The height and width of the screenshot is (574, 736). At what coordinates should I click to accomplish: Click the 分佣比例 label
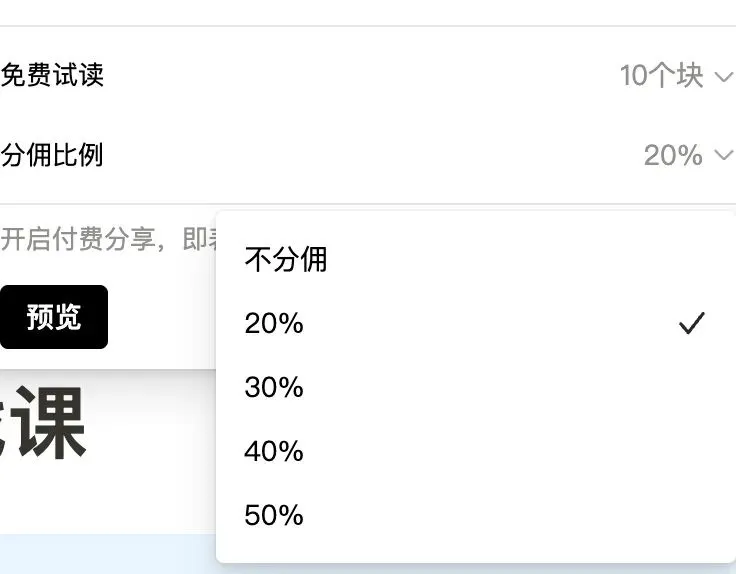[52, 155]
